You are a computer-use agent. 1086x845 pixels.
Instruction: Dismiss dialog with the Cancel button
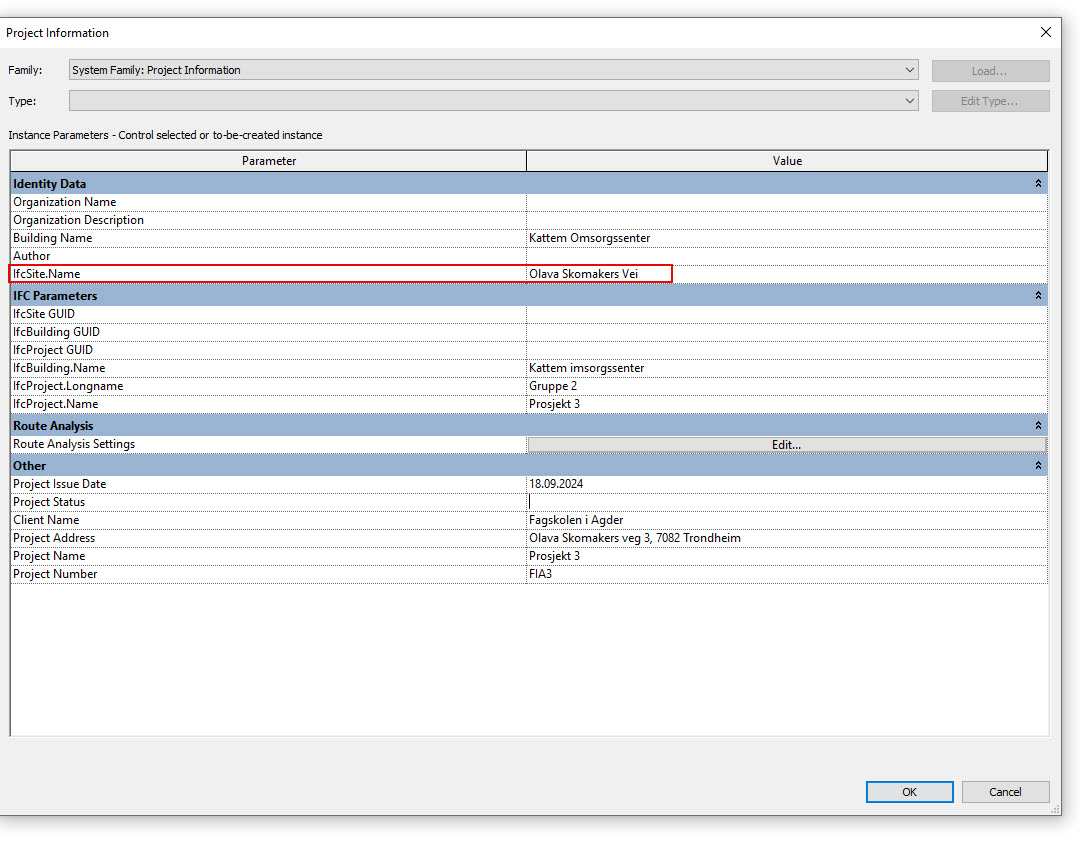click(1005, 792)
